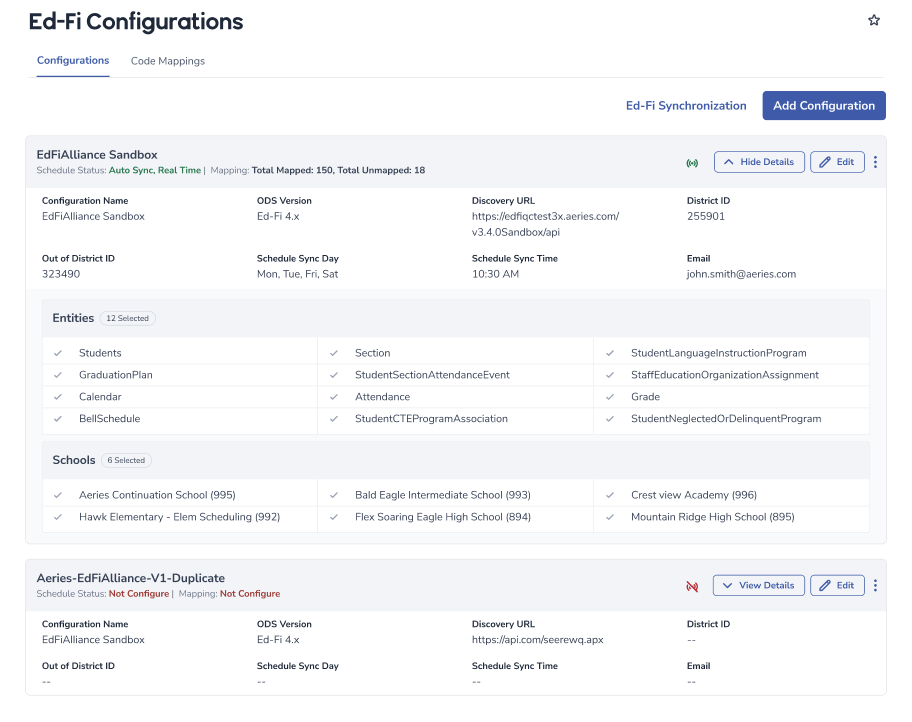Viewport: 912px width, 722px height.
Task: Click the checkmark next to StaffEducationOrganizationAssignment
Action: pyautogui.click(x=610, y=375)
